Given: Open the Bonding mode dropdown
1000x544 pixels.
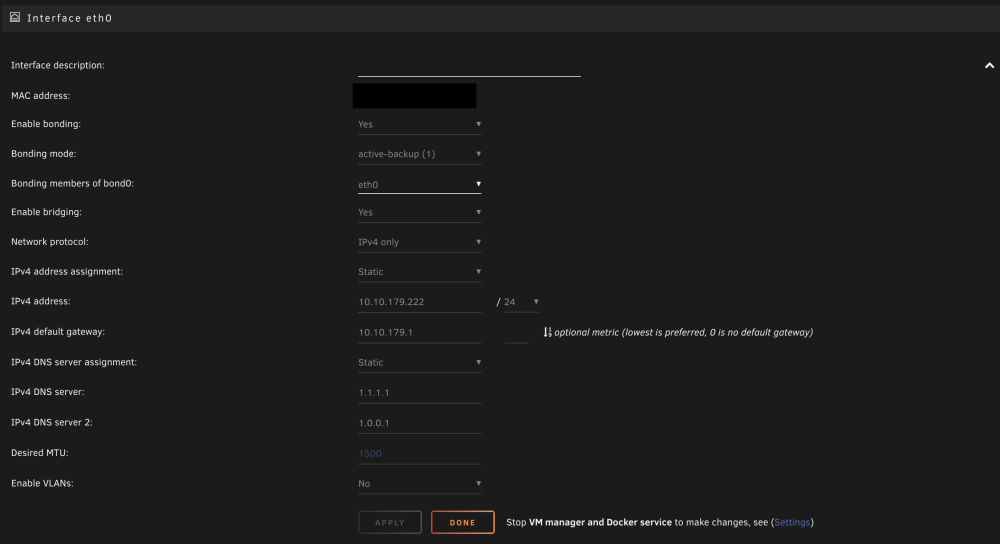Looking at the screenshot, I should pos(419,154).
